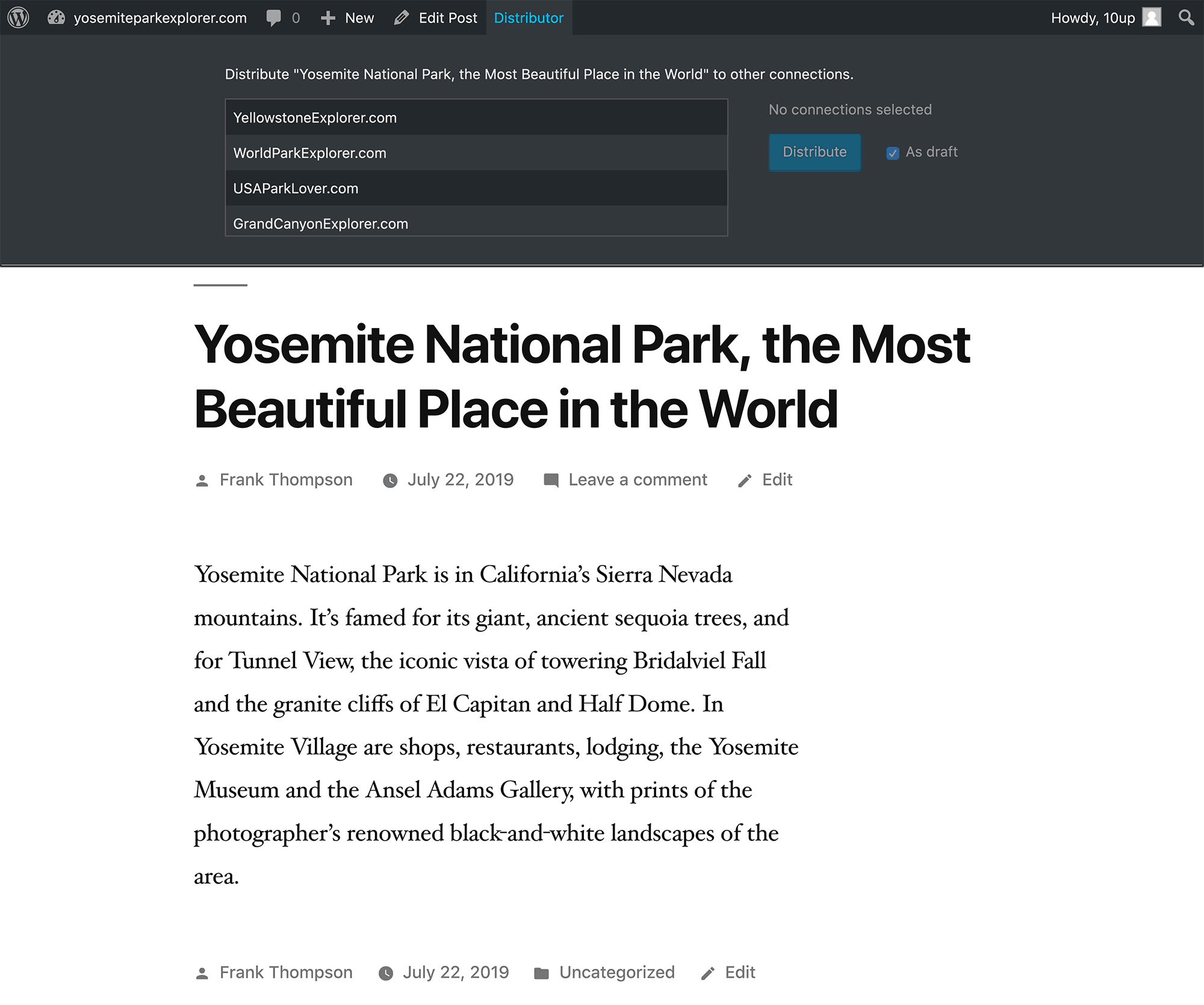Viewport: 1204px width, 1005px height.
Task: Select GrandCanyonExplorer.com connection
Action: [319, 223]
